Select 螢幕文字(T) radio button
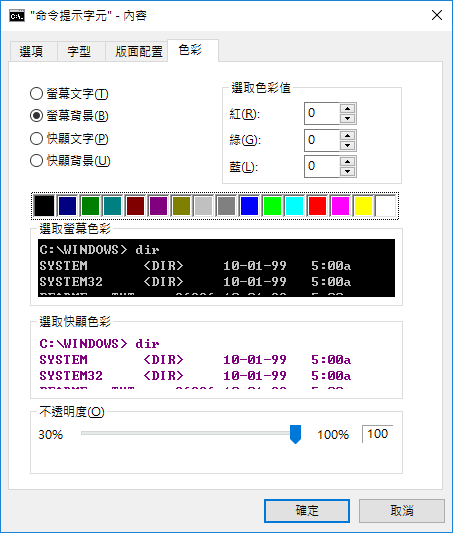Viewport: 453px width, 533px height. pos(69,94)
